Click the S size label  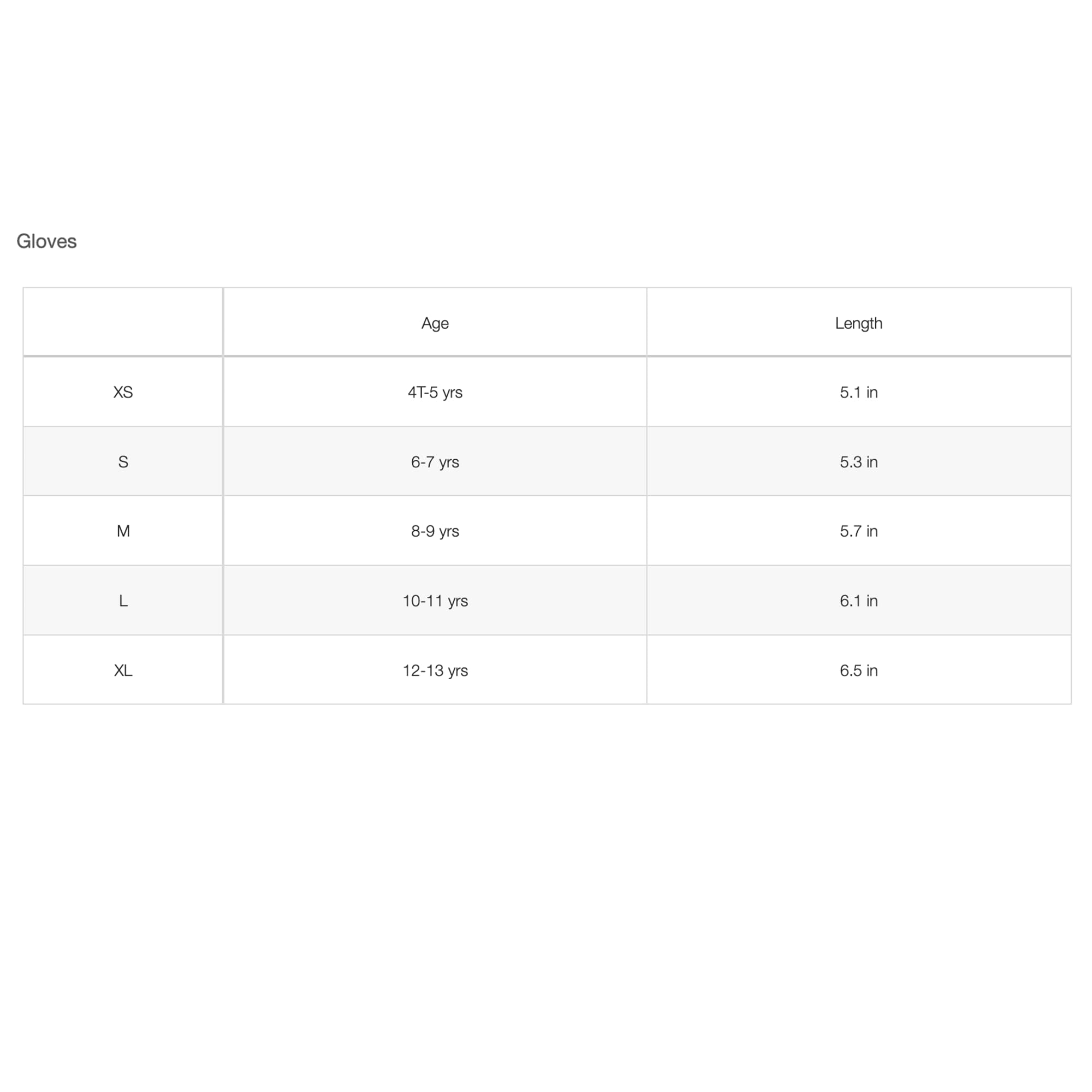(x=123, y=462)
